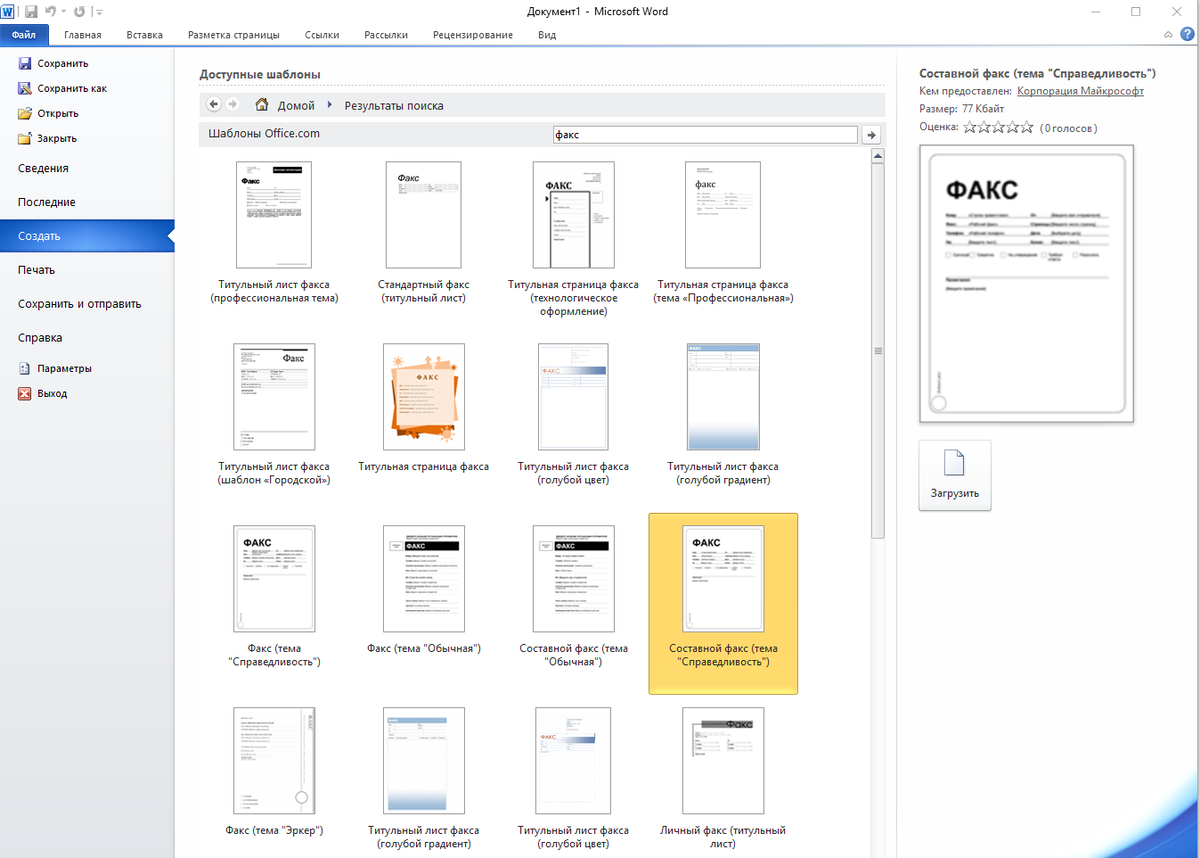This screenshot has height=858, width=1200.
Task: Click the fifth rating star
Action: click(x=1026, y=127)
